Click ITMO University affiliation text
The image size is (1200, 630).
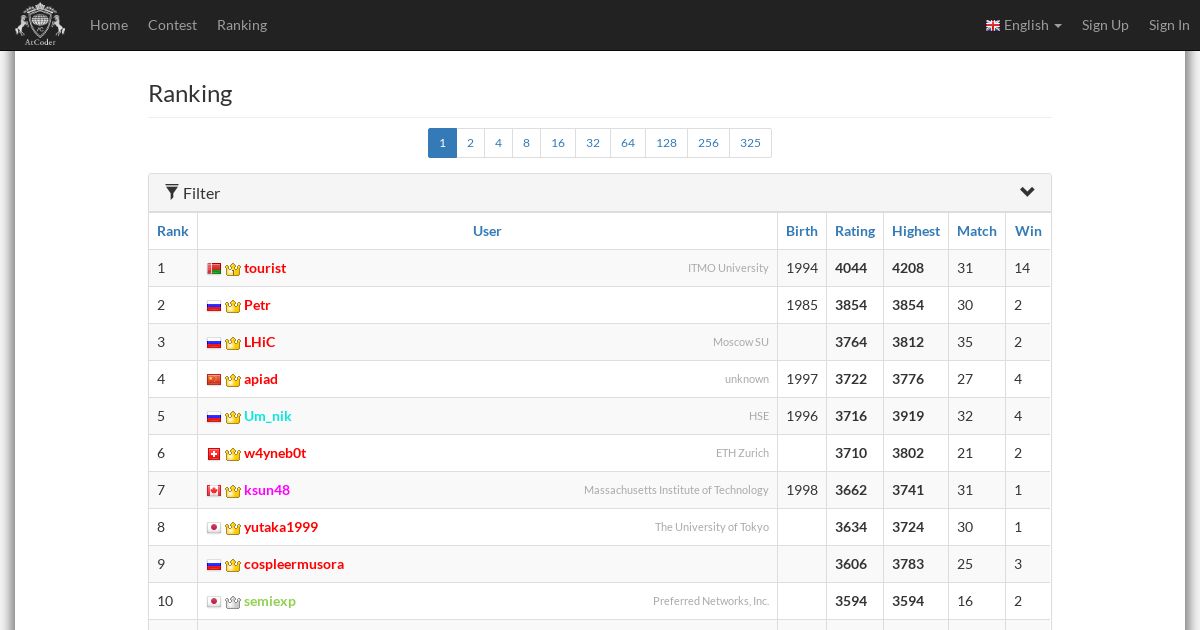[x=728, y=268]
